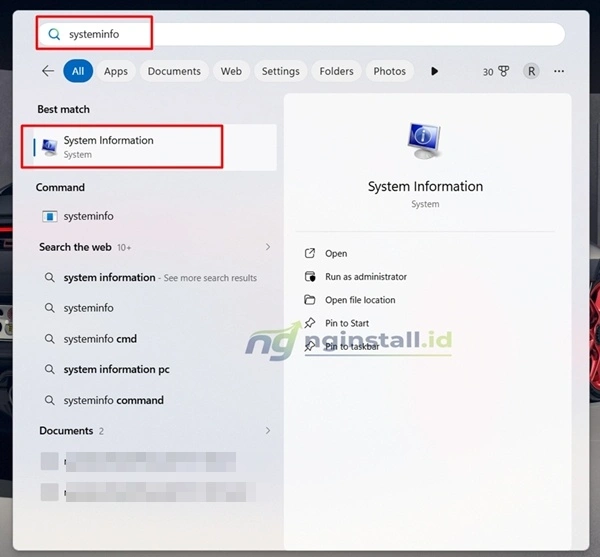Click the search magnifier icon in search box
Screen dimensions: 600x557
tap(54, 34)
